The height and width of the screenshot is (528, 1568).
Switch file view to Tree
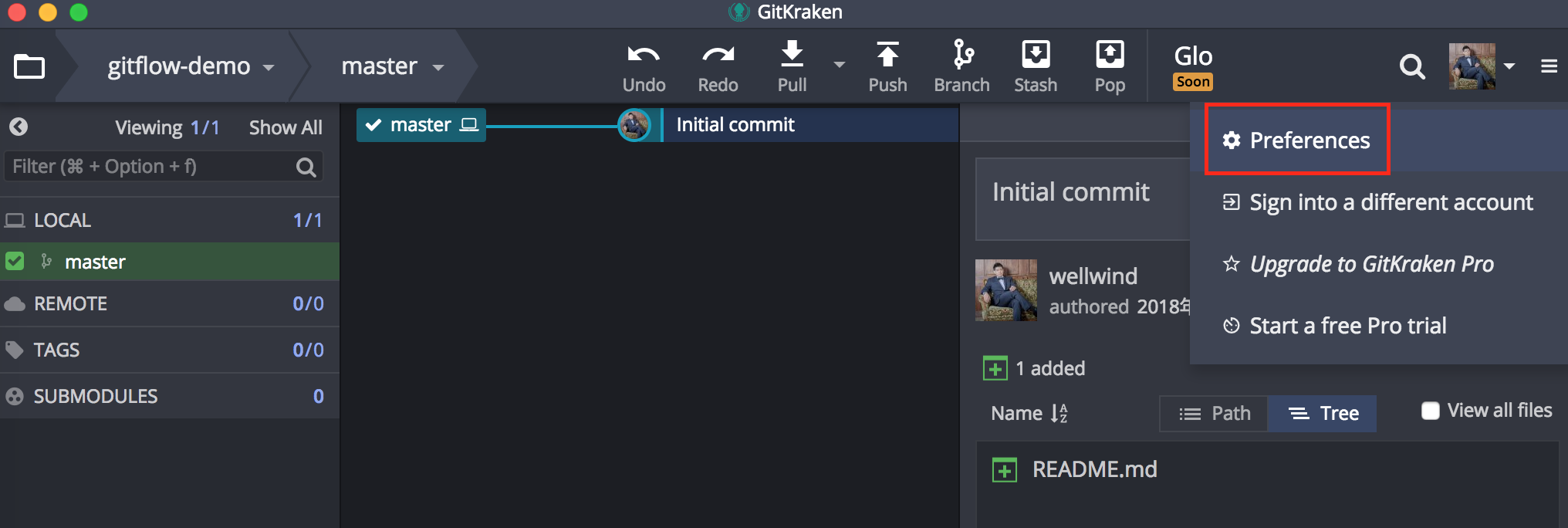click(x=1323, y=413)
